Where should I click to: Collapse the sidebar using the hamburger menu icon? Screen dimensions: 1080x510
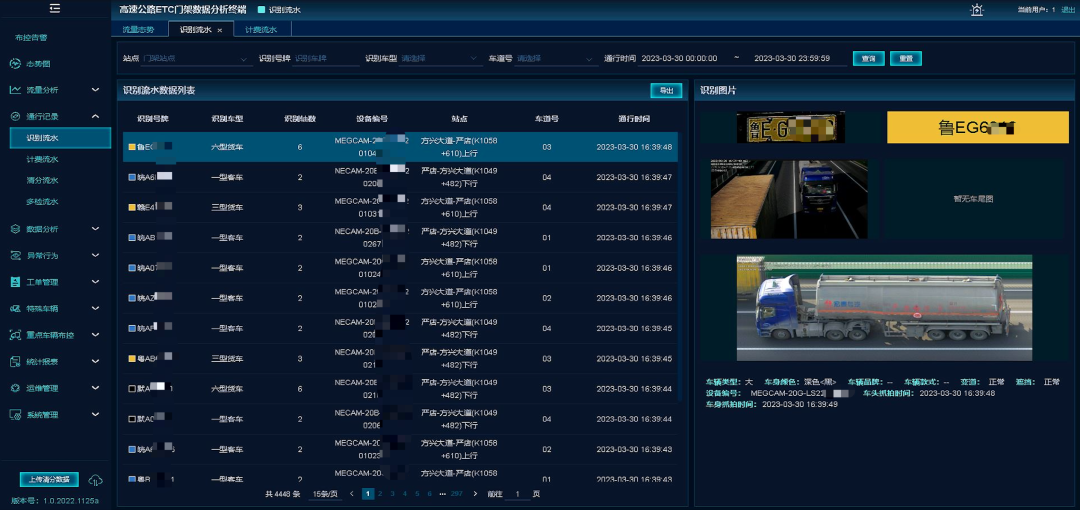pos(55,9)
